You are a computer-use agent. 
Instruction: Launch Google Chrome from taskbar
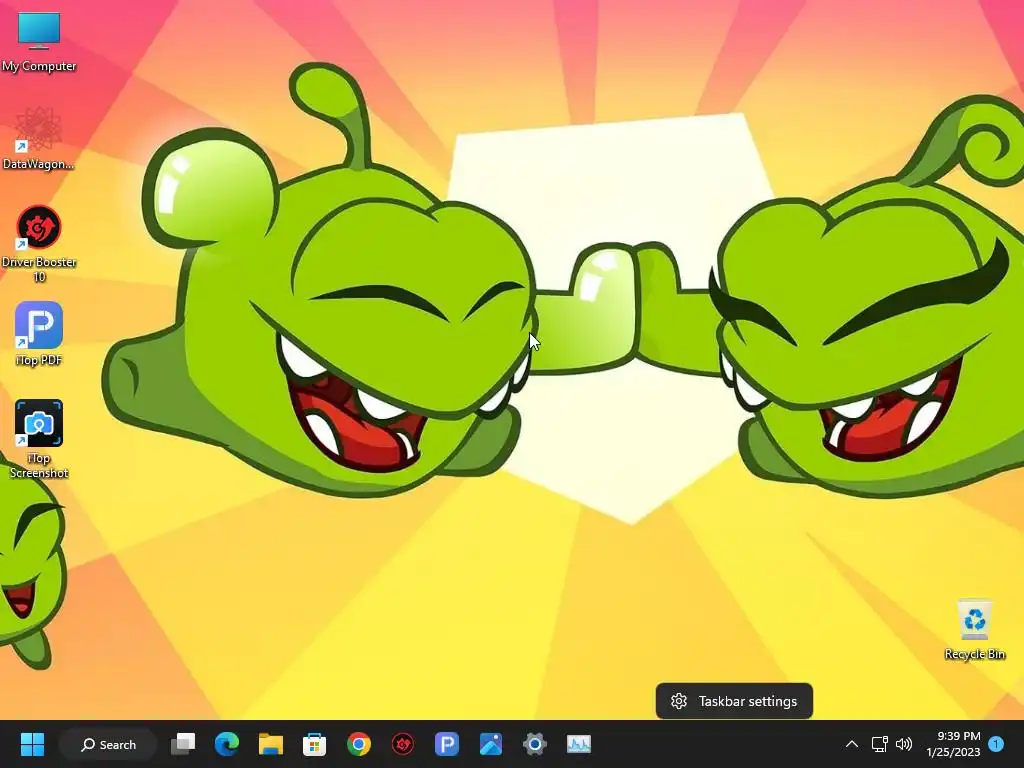click(x=359, y=744)
